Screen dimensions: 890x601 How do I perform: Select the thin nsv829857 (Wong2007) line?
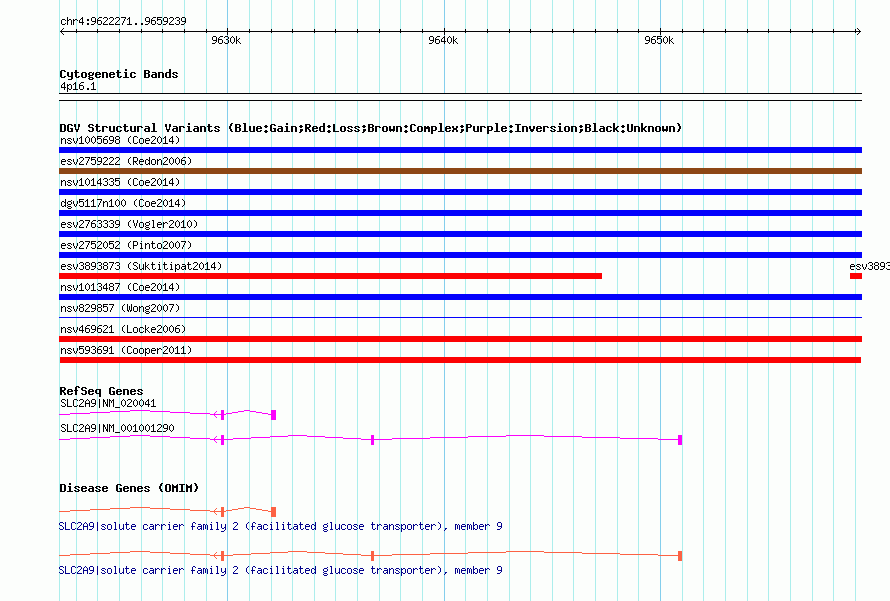pyautogui.click(x=460, y=317)
